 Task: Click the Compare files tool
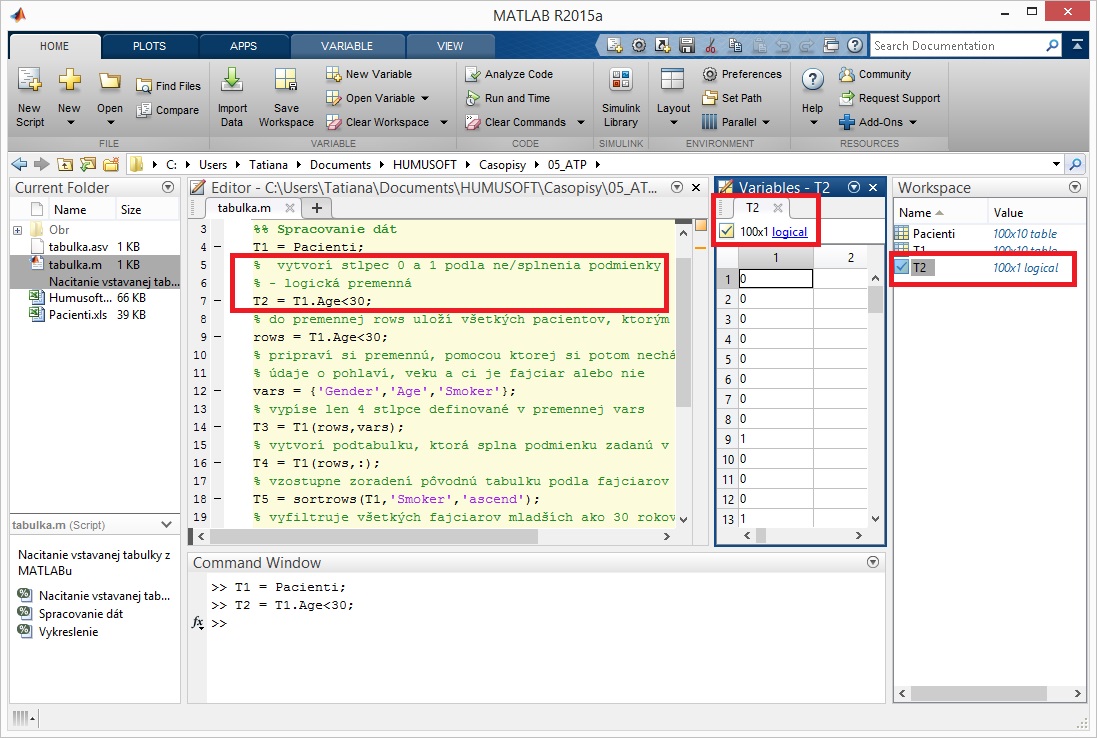pyautogui.click(x=168, y=110)
